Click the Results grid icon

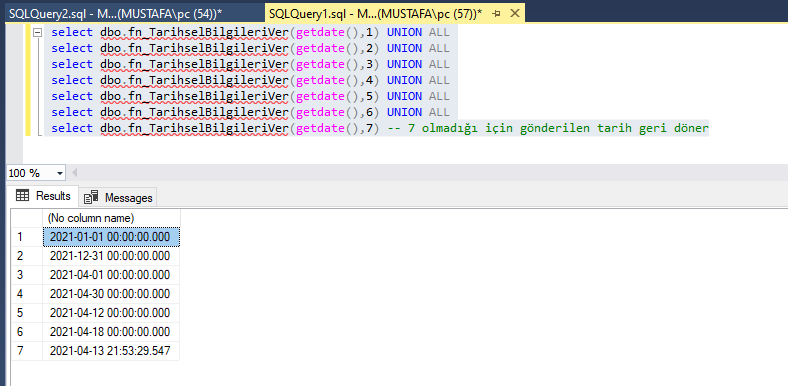click(23, 196)
